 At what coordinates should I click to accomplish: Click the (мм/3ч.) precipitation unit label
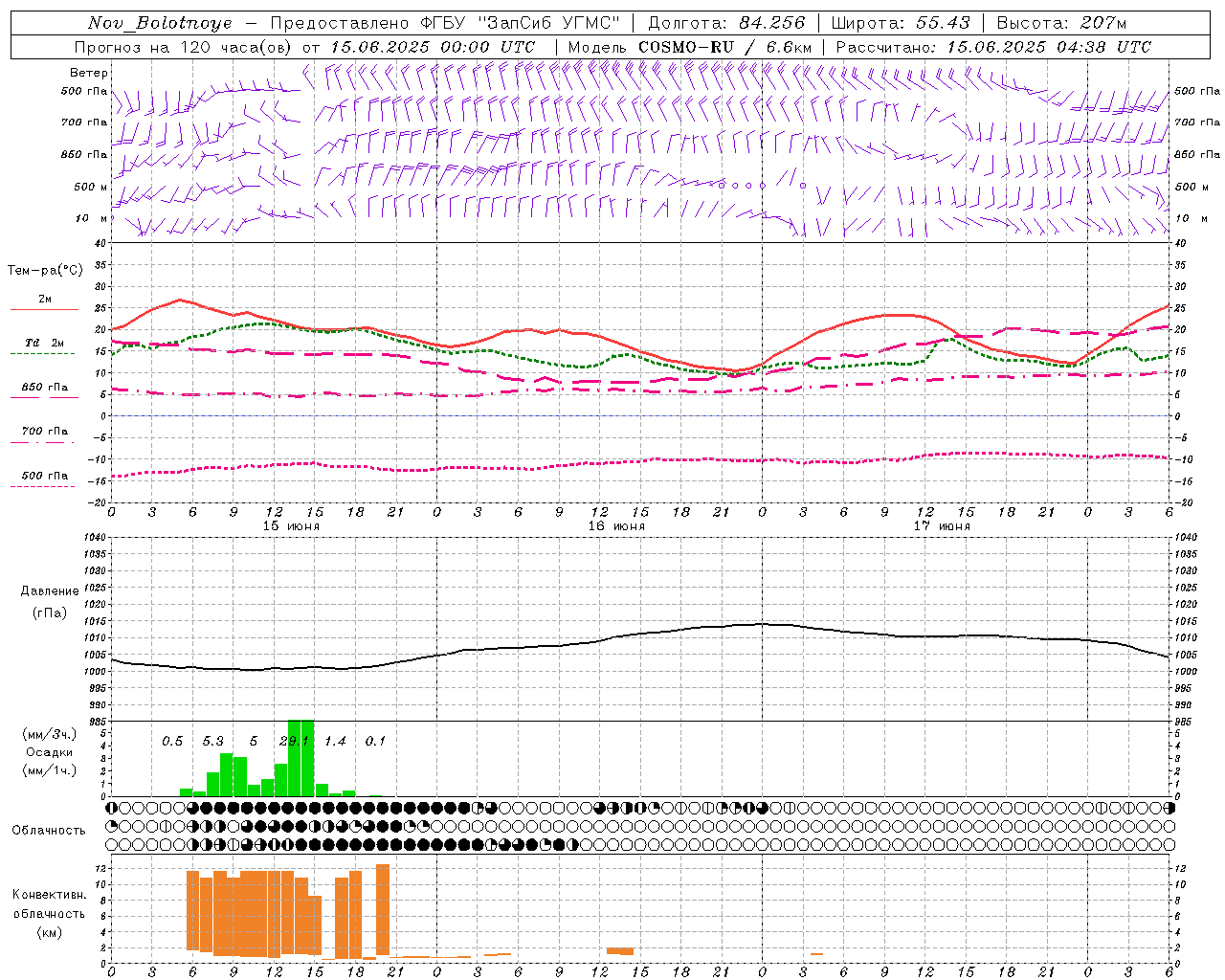coord(50,734)
